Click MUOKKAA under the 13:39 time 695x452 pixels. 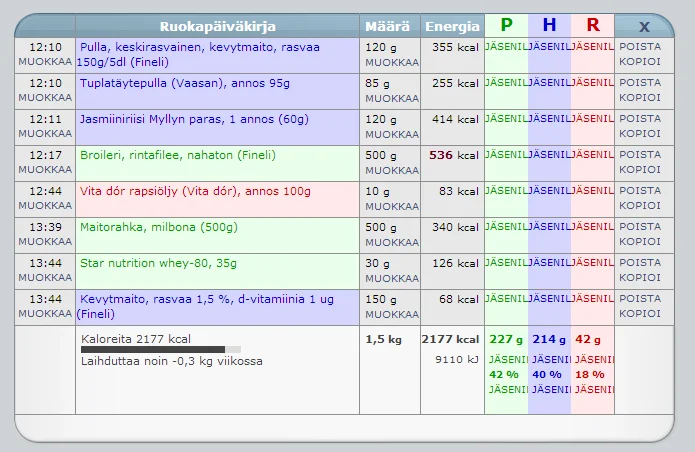44,241
